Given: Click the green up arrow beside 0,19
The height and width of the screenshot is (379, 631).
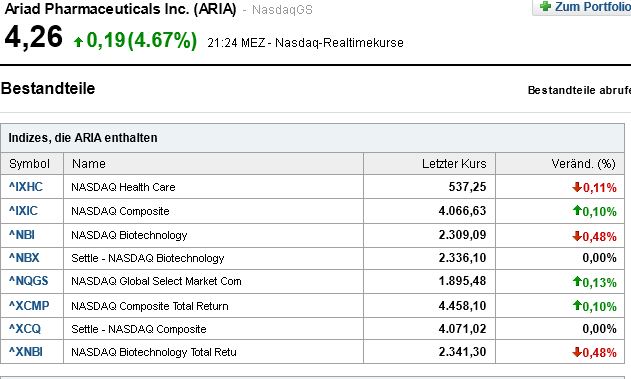Looking at the screenshot, I should 78,41.
